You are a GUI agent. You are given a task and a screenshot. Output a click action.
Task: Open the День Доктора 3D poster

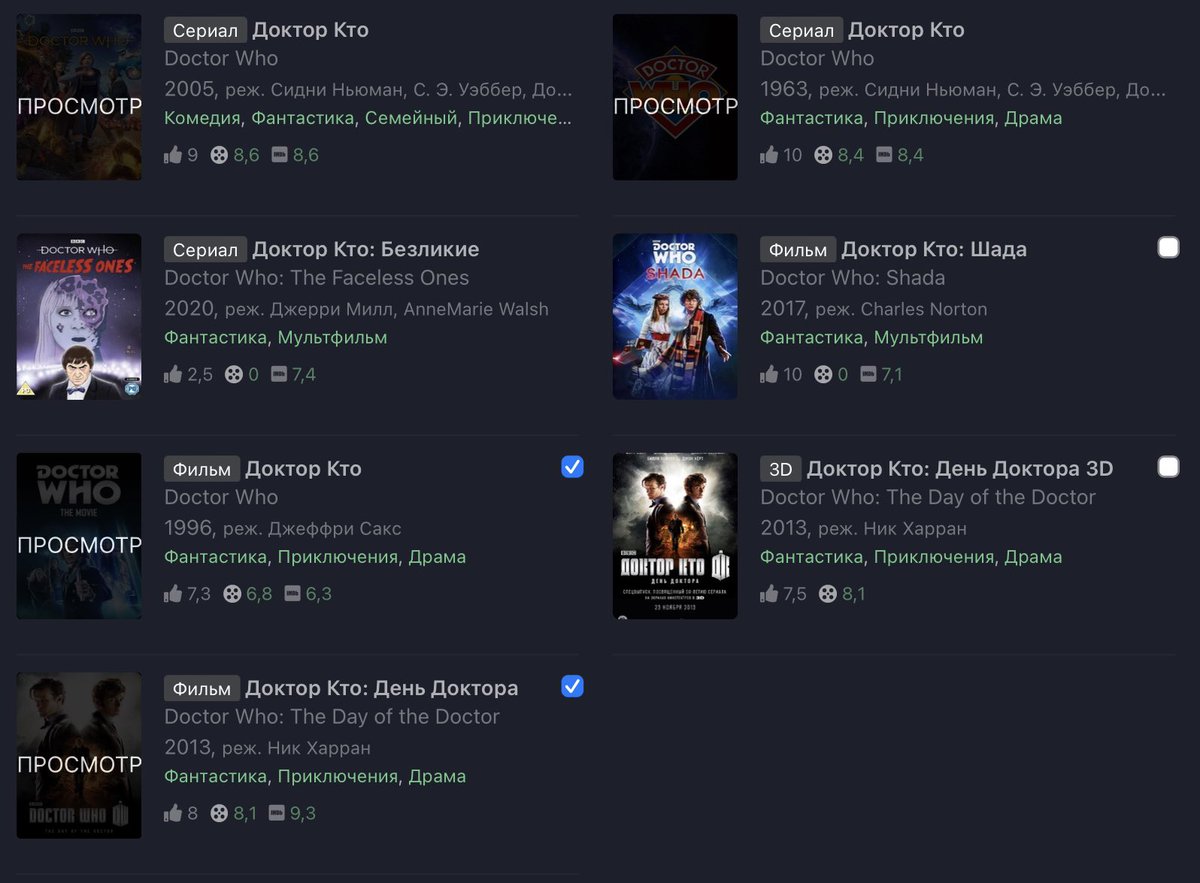(675, 536)
